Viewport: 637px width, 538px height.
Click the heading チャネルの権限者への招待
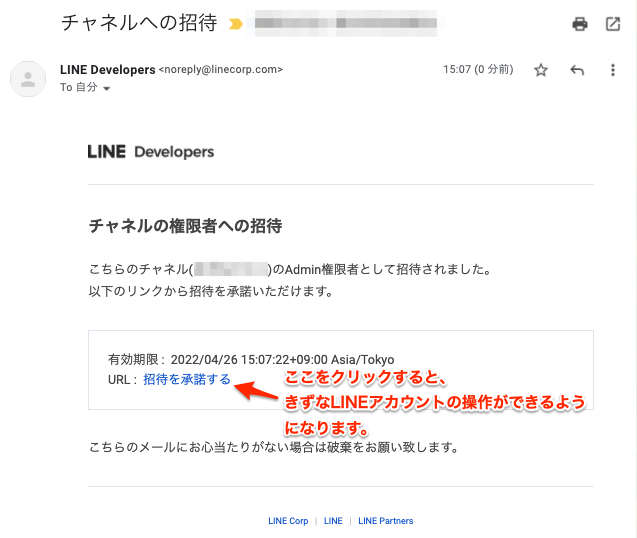click(185, 226)
